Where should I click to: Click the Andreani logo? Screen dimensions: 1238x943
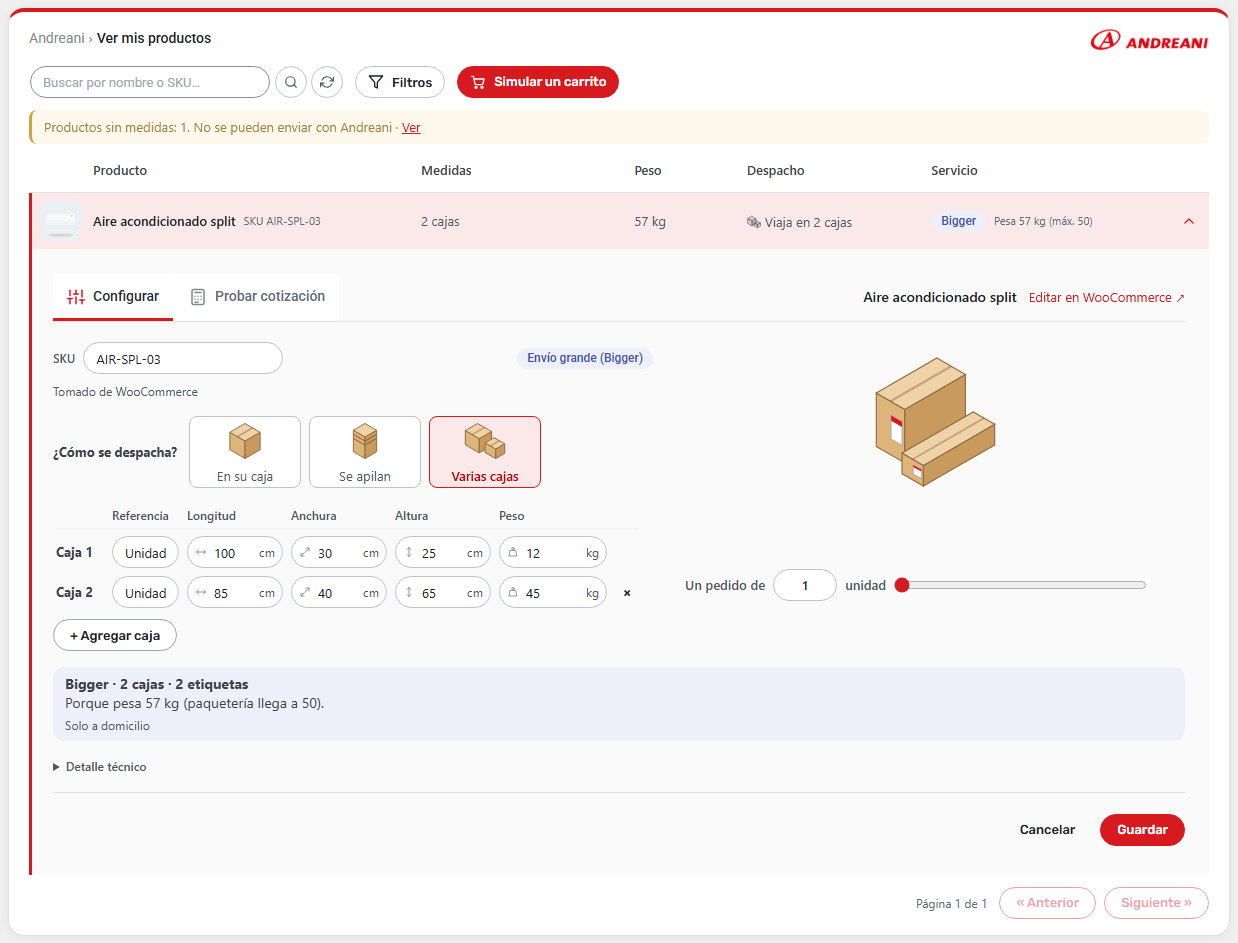click(x=1149, y=40)
